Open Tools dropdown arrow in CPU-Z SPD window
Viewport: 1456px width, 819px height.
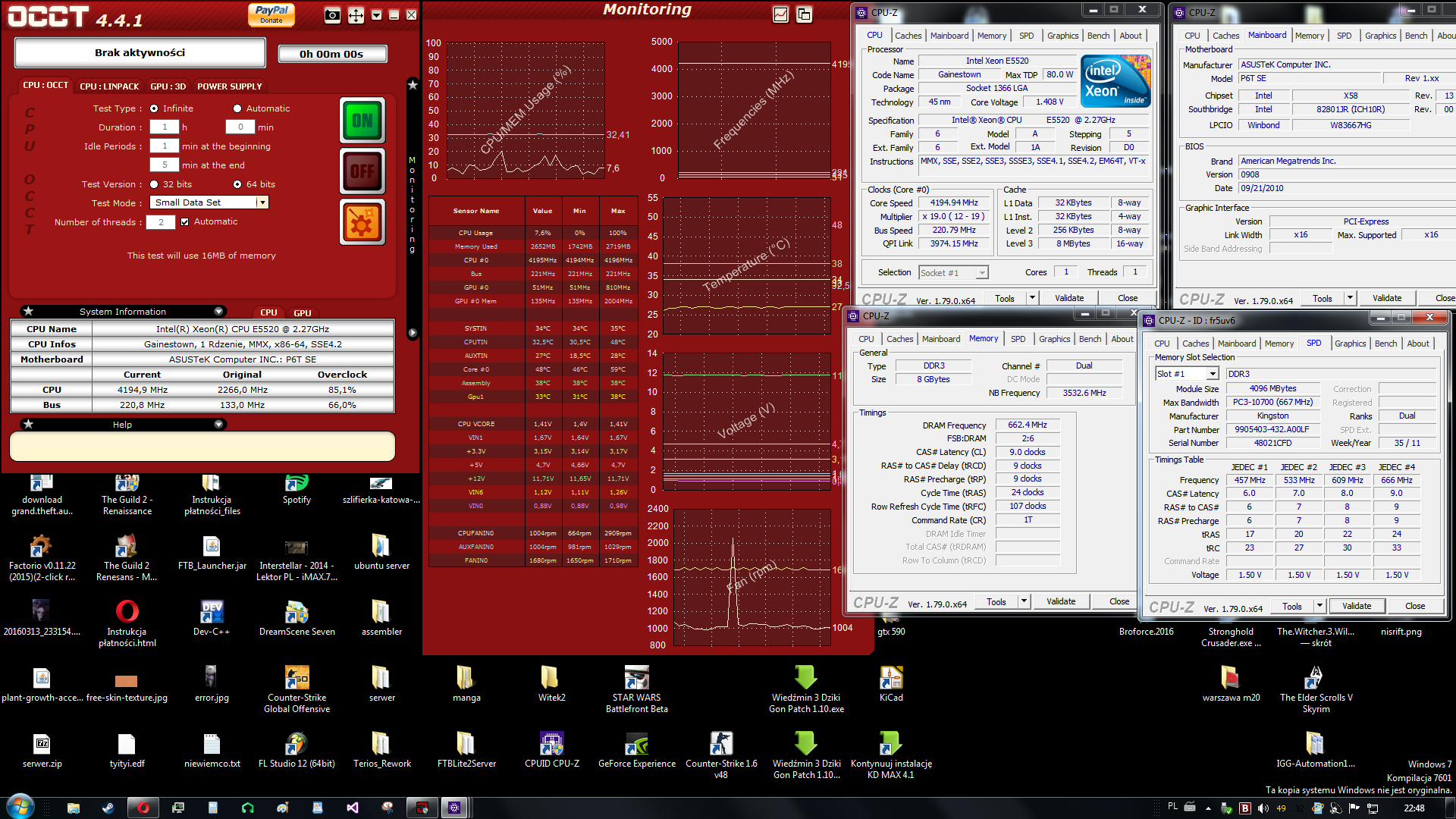pos(1319,606)
